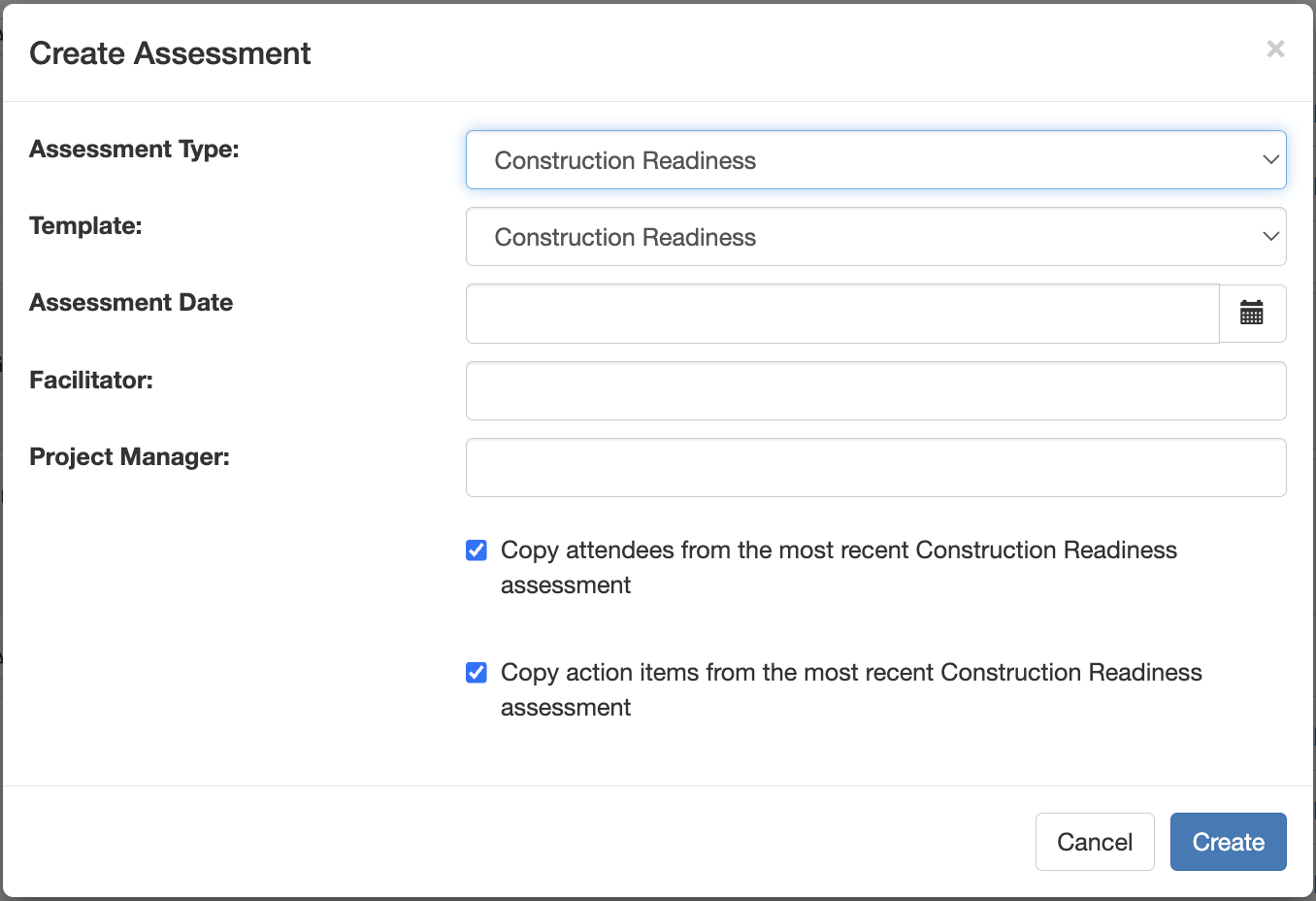This screenshot has width=1316, height=901.
Task: Click the 'Assessment Type:' label
Action: click(134, 150)
